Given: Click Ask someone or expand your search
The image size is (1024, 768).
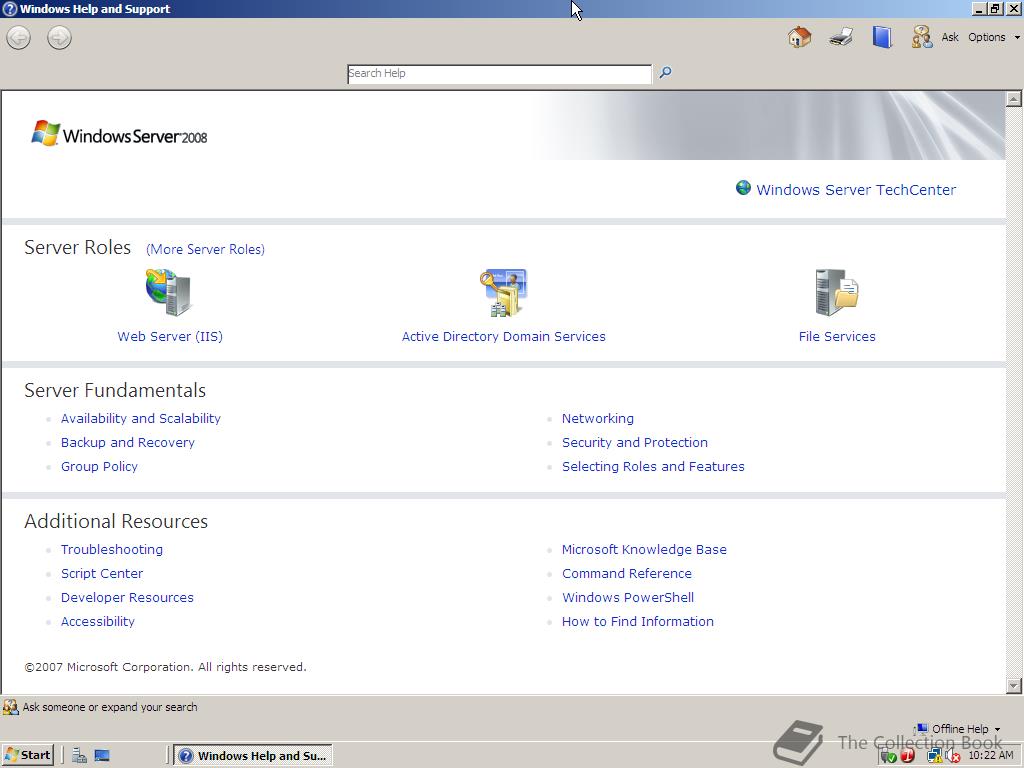Looking at the screenshot, I should pyautogui.click(x=110, y=707).
